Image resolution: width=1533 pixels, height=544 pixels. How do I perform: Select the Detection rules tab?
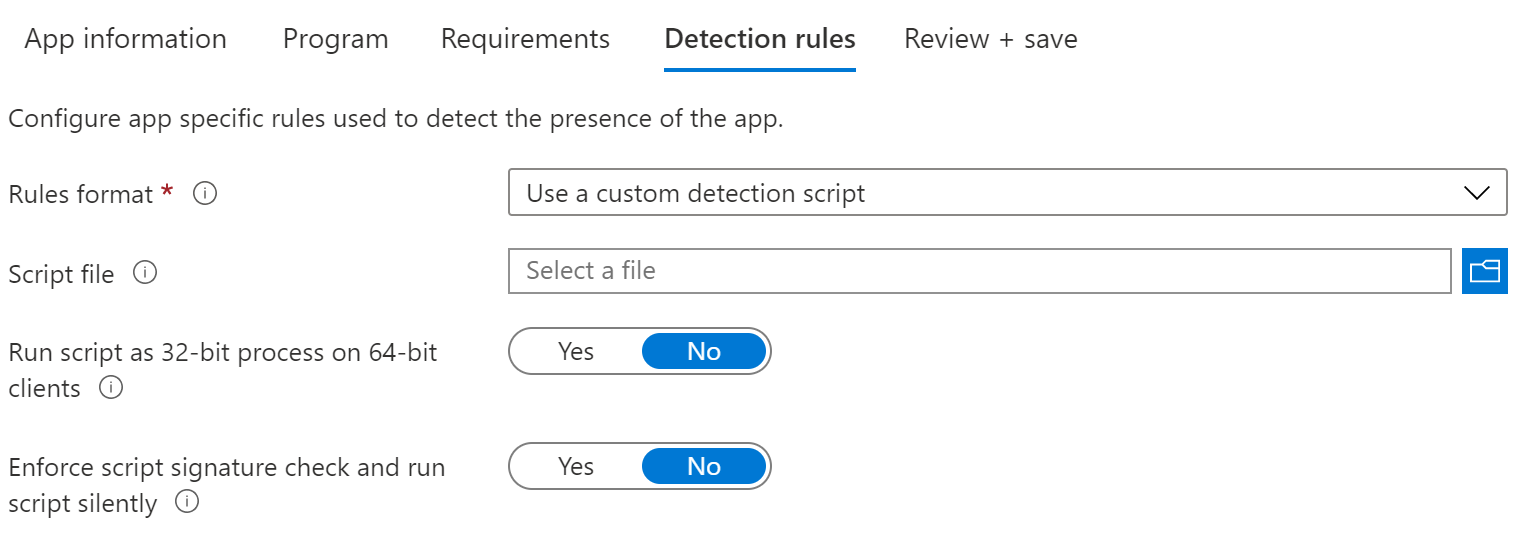(759, 39)
